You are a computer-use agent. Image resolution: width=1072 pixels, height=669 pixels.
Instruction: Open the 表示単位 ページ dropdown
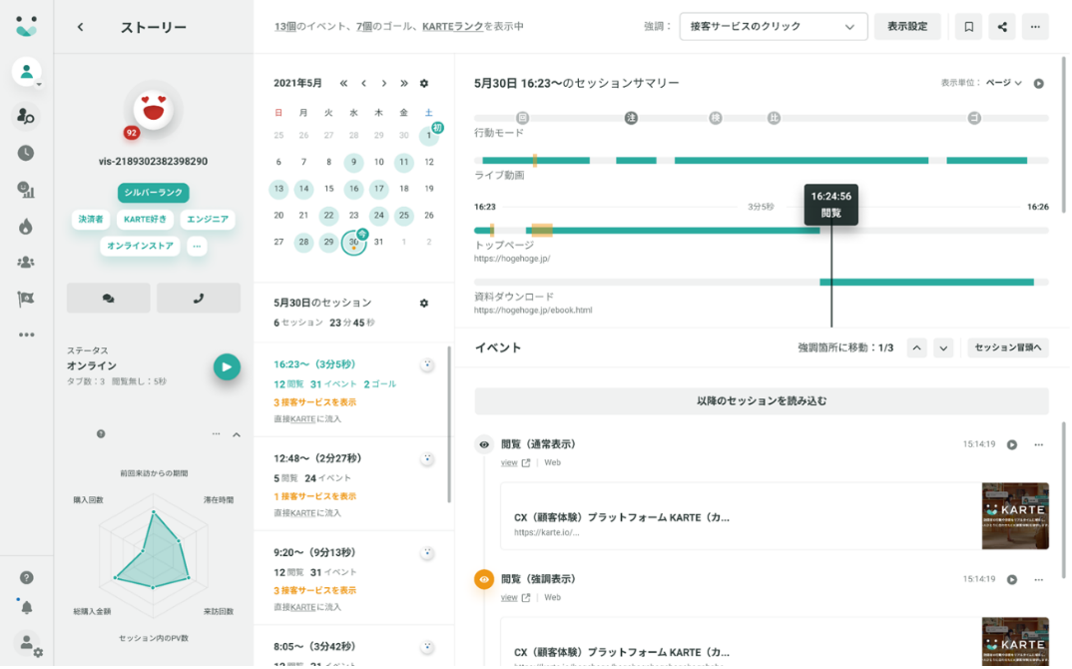coord(1004,83)
